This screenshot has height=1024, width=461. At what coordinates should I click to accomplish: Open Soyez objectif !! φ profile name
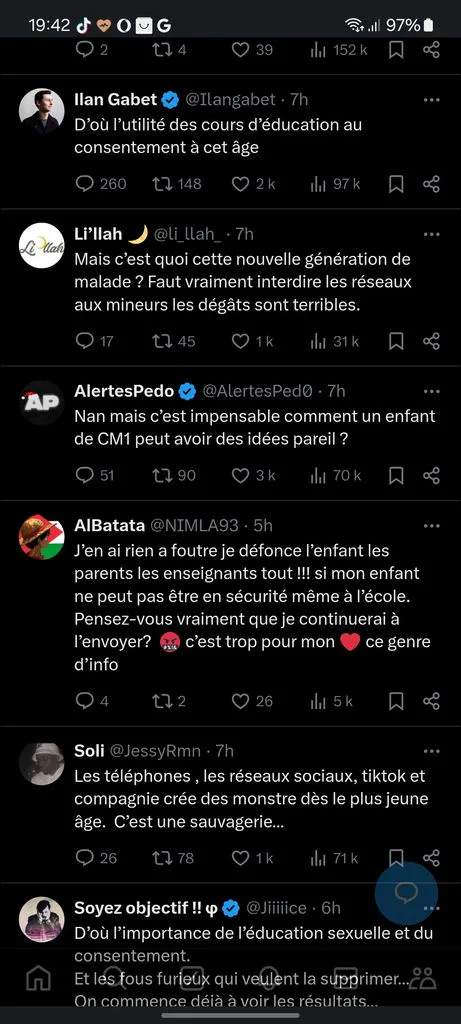(146, 908)
